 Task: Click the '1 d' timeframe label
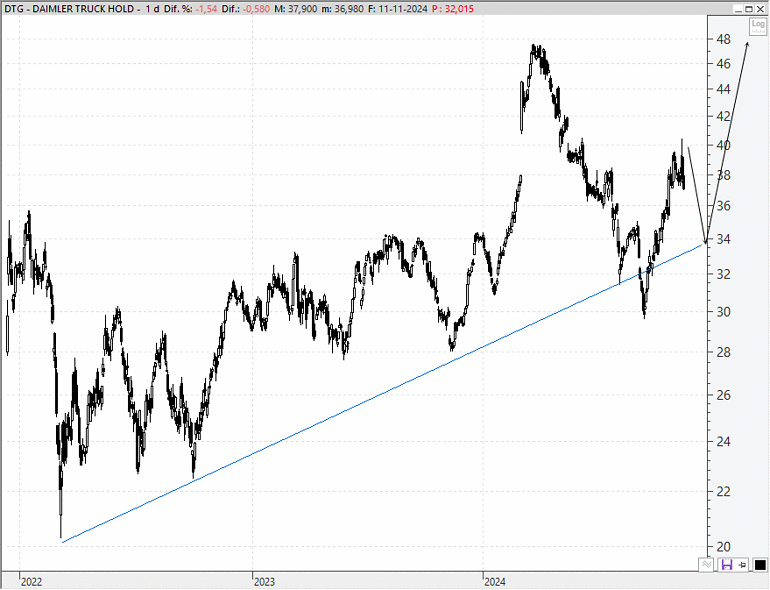tap(152, 9)
